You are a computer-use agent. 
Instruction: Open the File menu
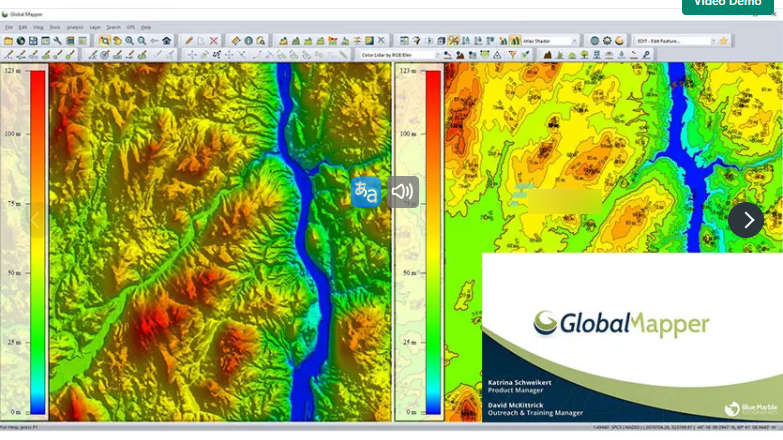click(x=9, y=27)
